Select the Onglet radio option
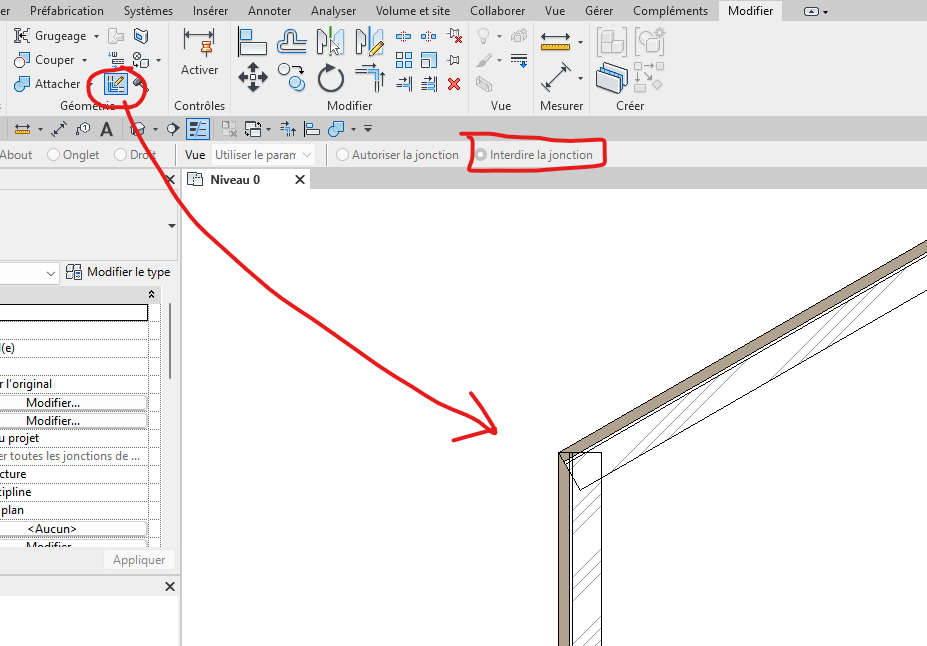927x646 pixels. (74, 155)
